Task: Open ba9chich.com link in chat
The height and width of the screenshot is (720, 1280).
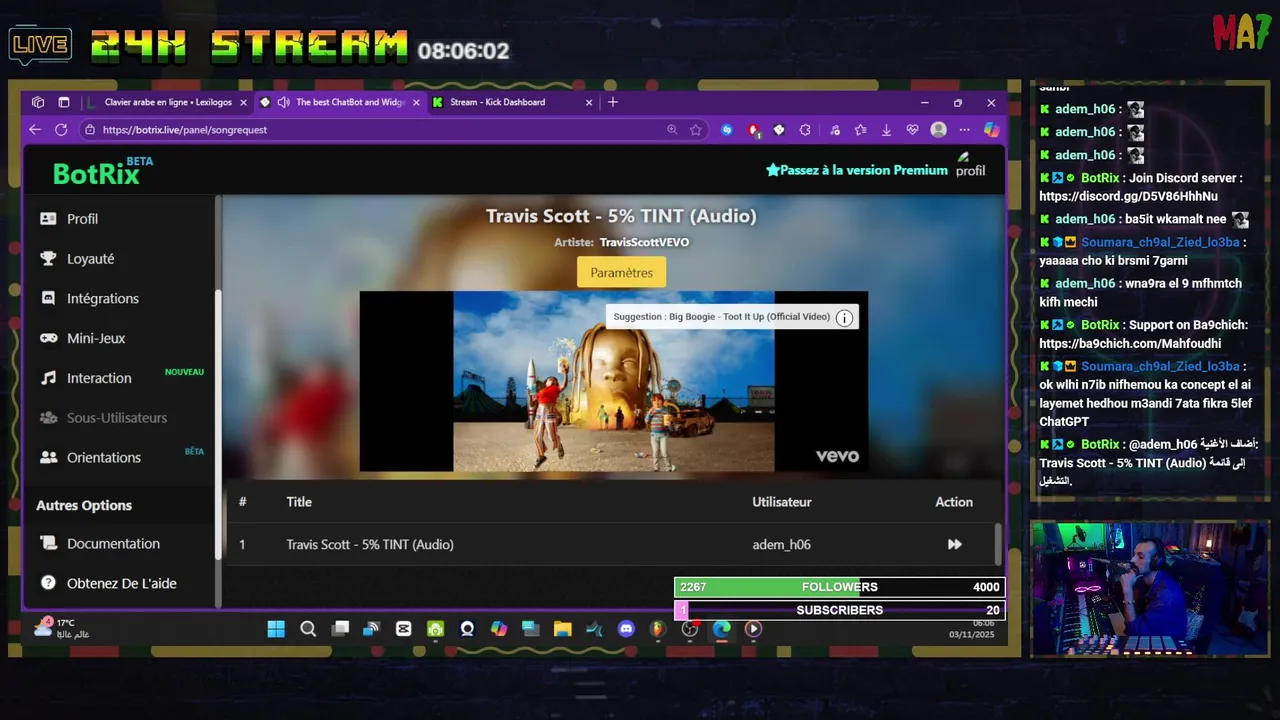Action: [x=1130, y=344]
